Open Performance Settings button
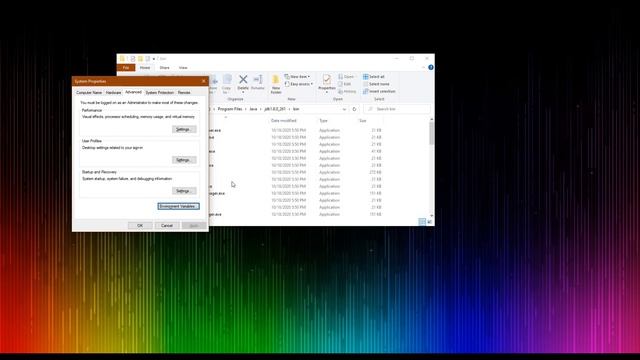640x360 pixels. pyautogui.click(x=184, y=129)
